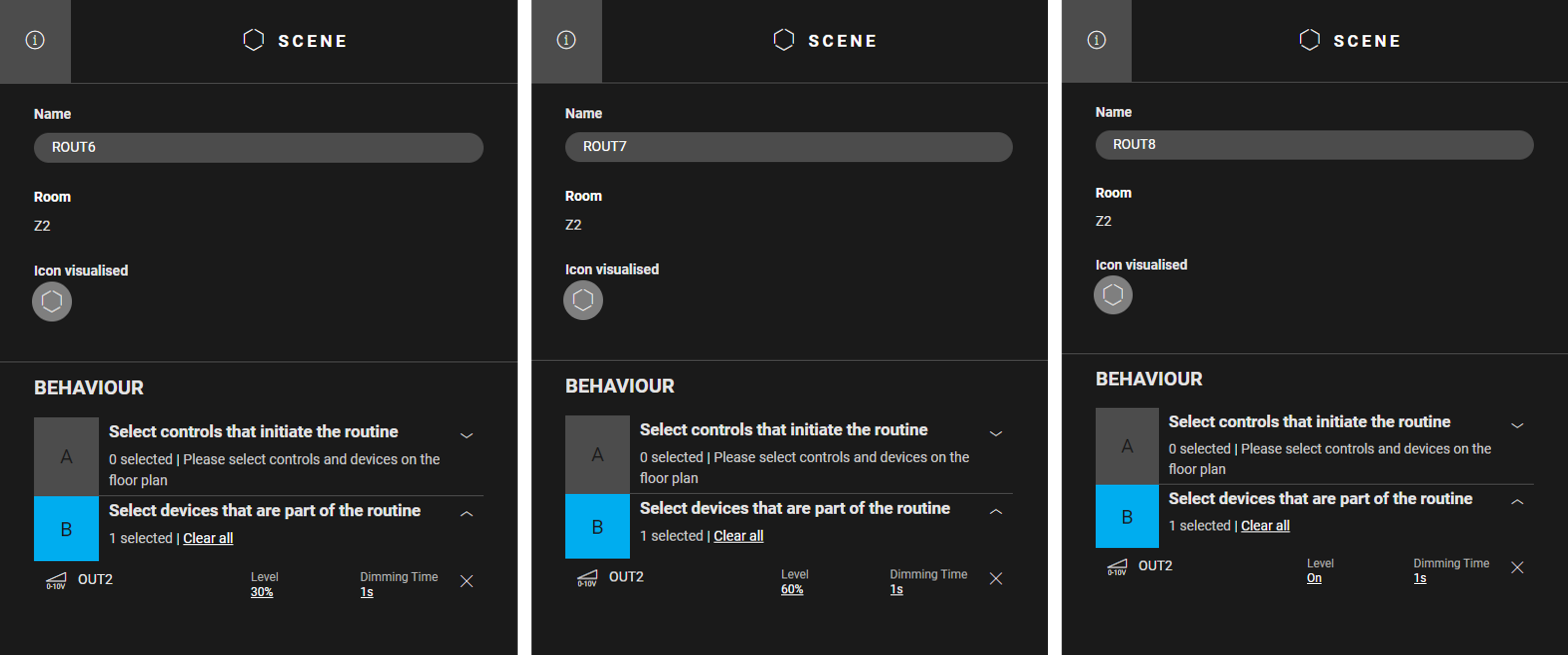Image resolution: width=1568 pixels, height=655 pixels.
Task: Click the ROUT6 name input field
Action: (259, 147)
